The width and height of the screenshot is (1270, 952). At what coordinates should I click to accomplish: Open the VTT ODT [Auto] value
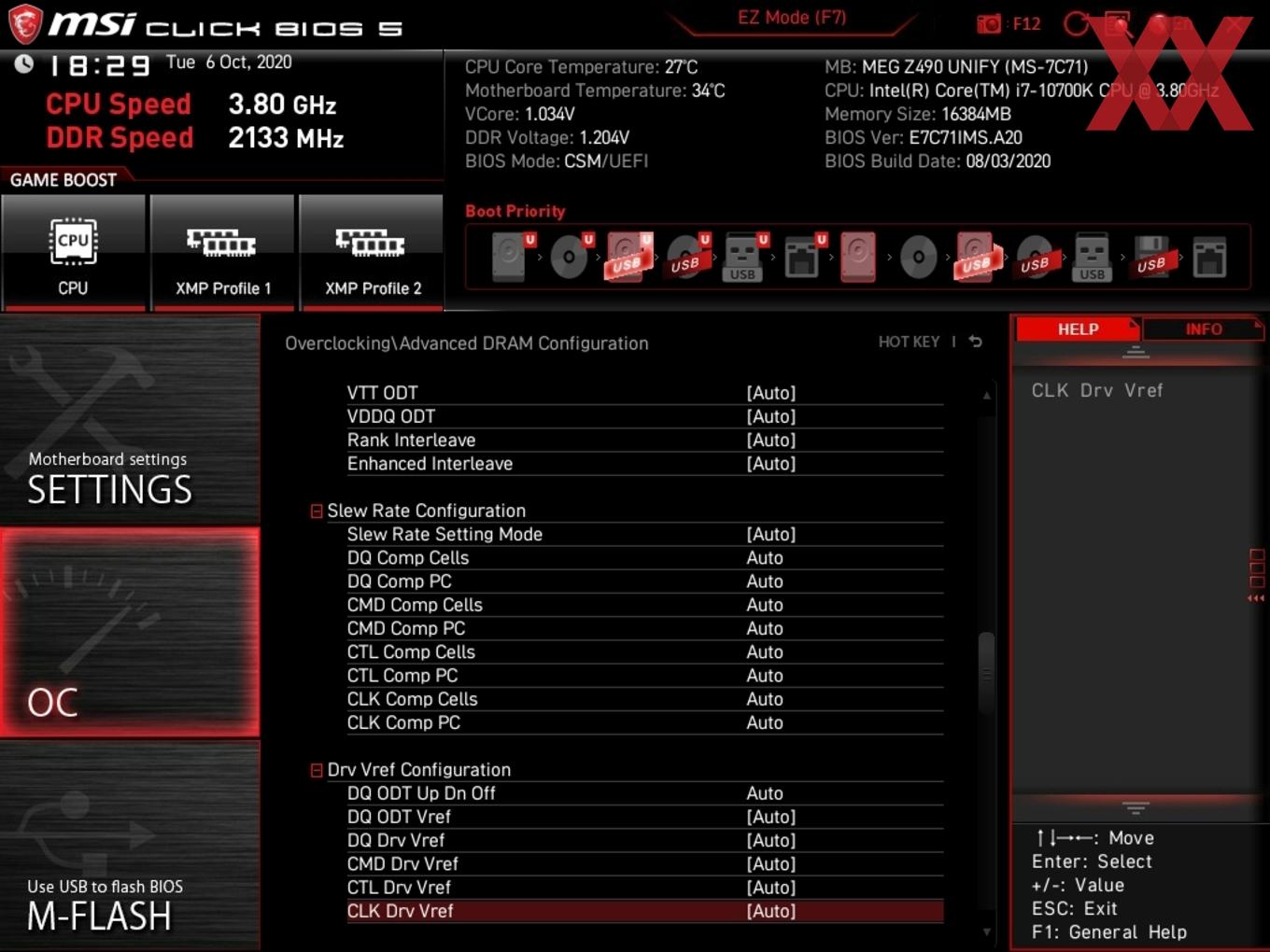point(770,393)
